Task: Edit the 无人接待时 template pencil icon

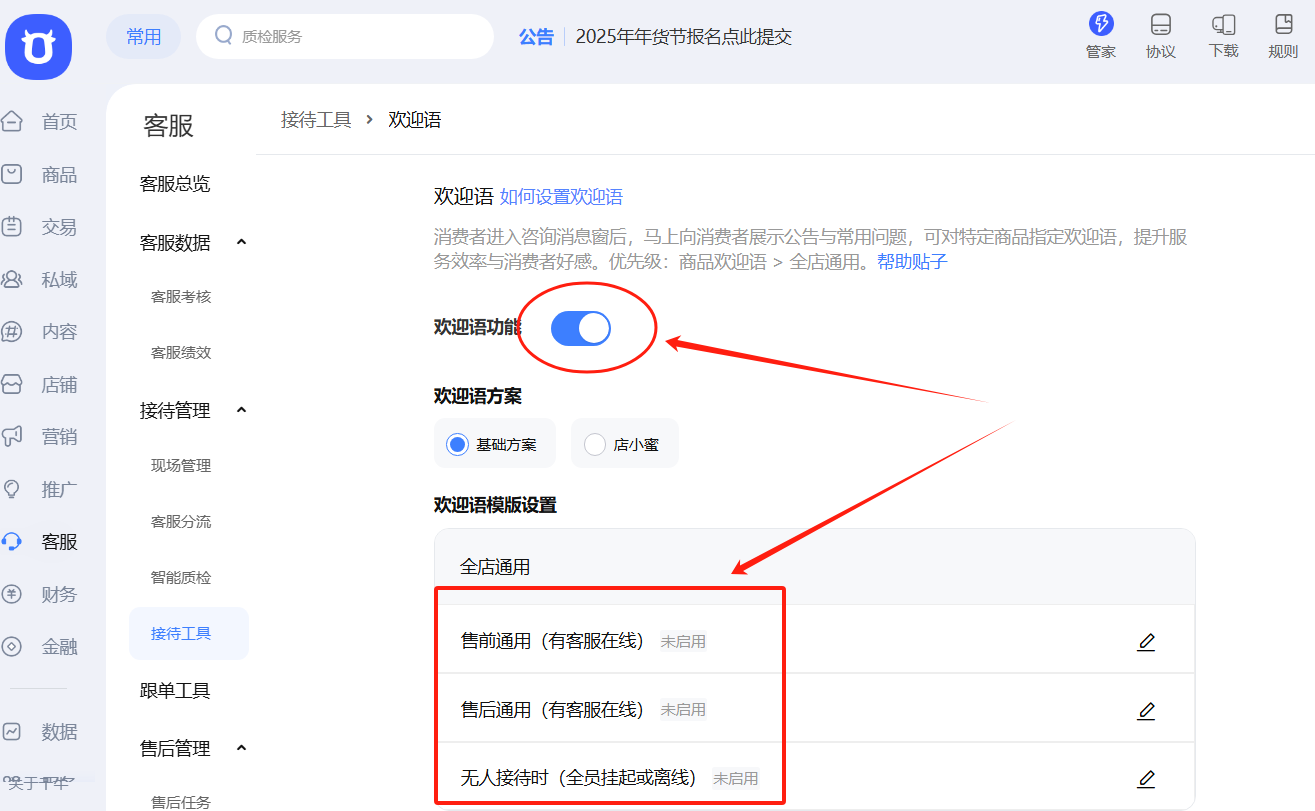Action: (1146, 778)
